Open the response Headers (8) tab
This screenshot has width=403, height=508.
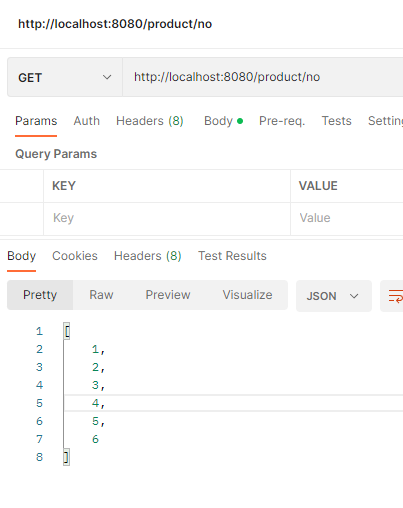148,256
